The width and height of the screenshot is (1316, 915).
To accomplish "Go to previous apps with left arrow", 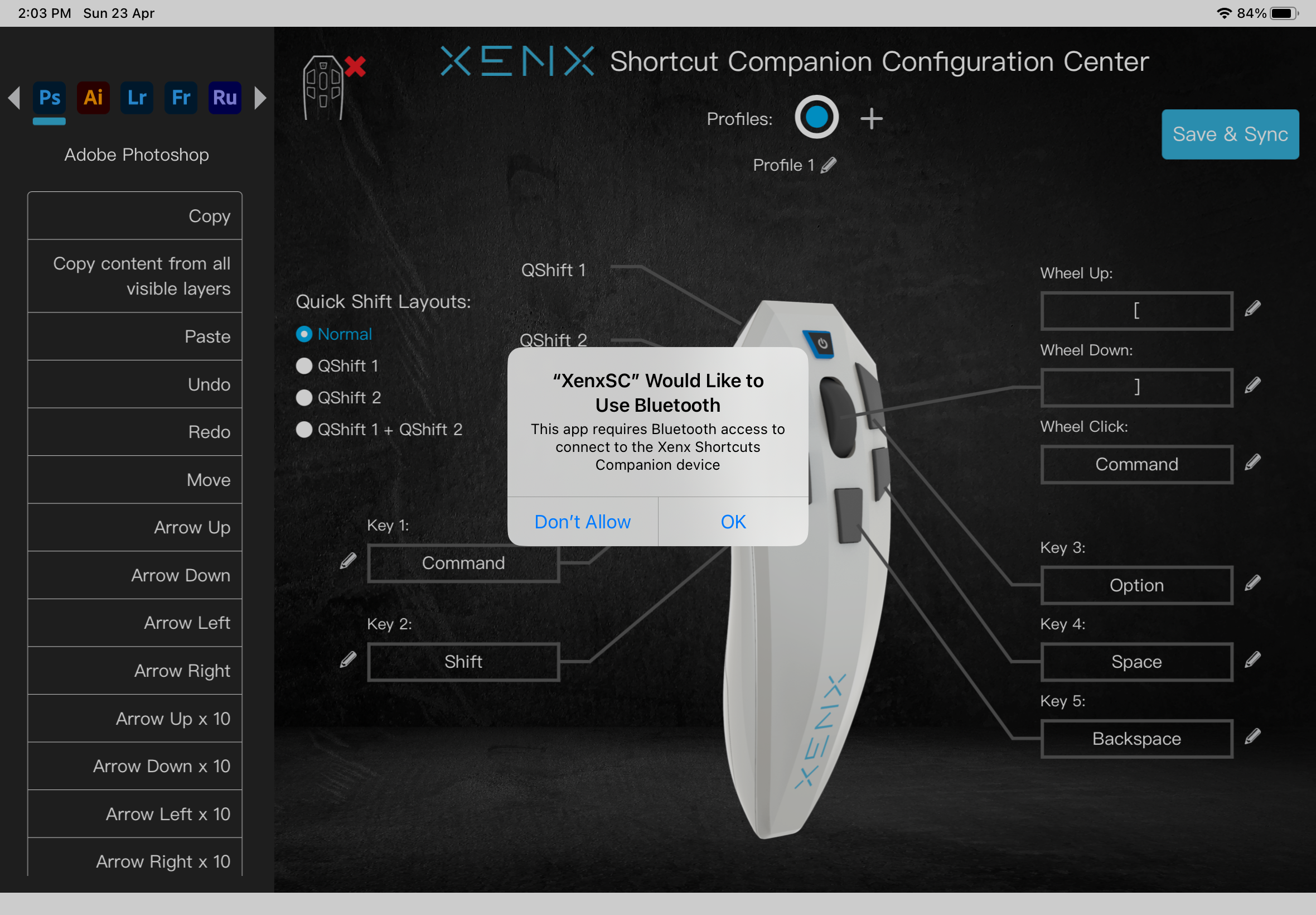I will click(14, 98).
